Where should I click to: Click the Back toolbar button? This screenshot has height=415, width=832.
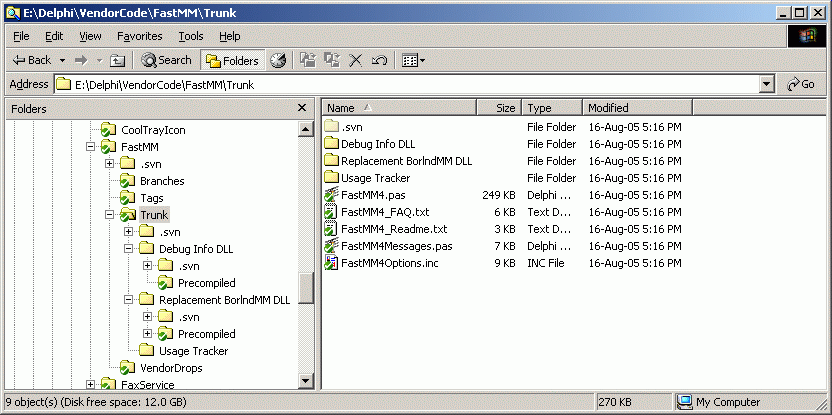click(32, 60)
